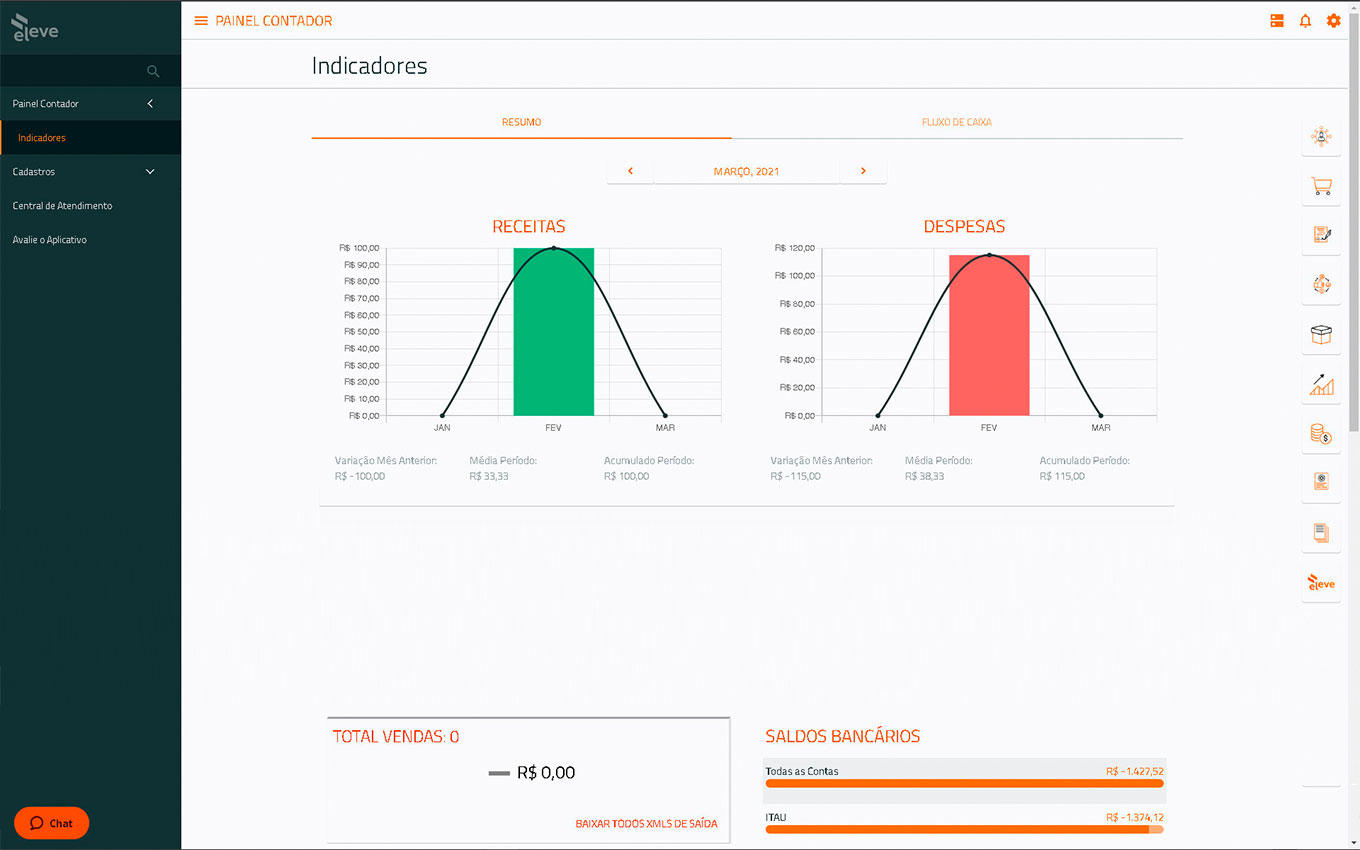Viewport: 1360px width, 850px height.
Task: Click the document signing pen icon
Action: pyautogui.click(x=1321, y=235)
